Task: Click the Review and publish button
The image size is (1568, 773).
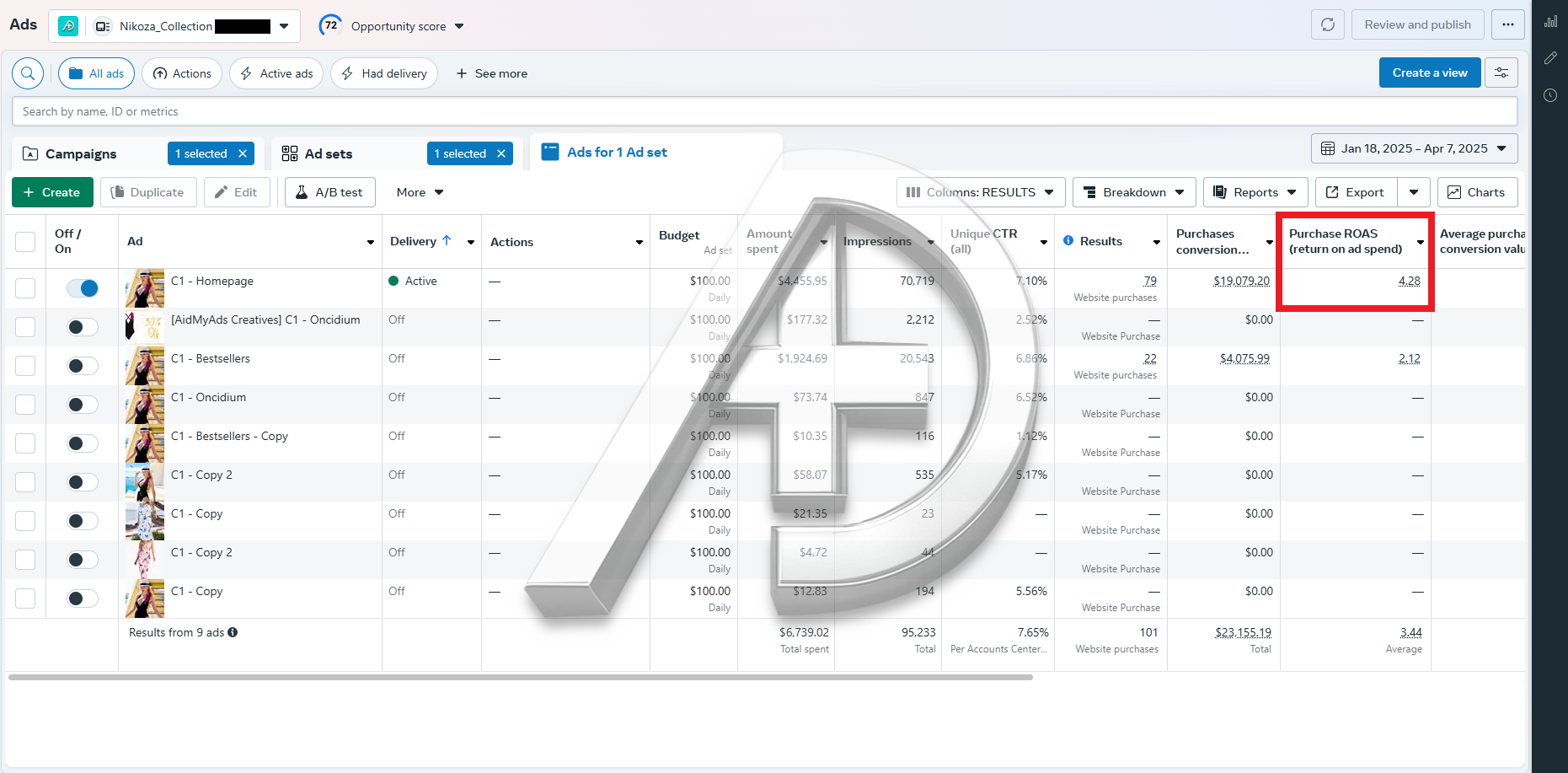Action: [x=1417, y=24]
